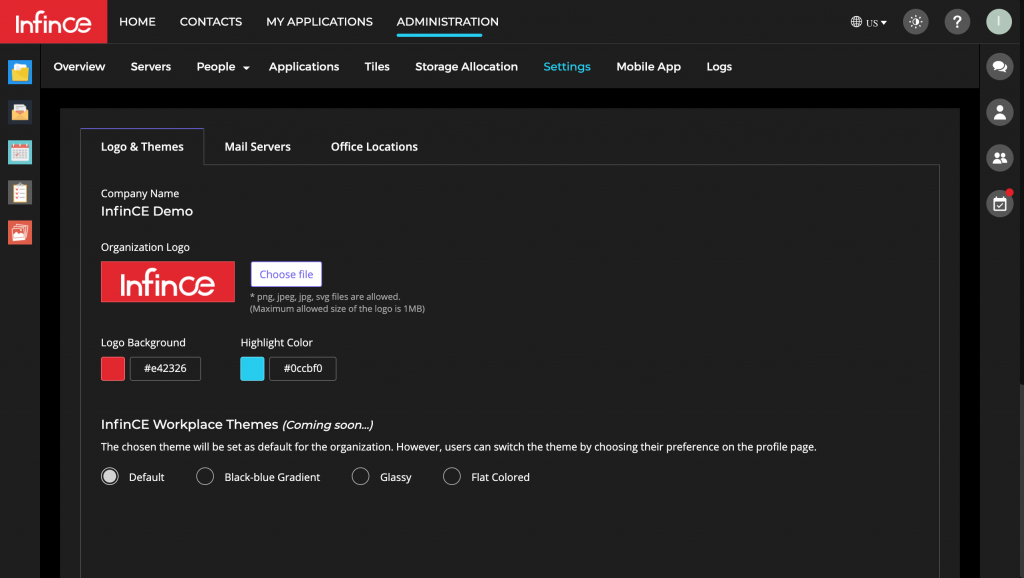The image size is (1024, 578).
Task: Click the cyan Highlight Color swatch
Action: click(x=252, y=368)
